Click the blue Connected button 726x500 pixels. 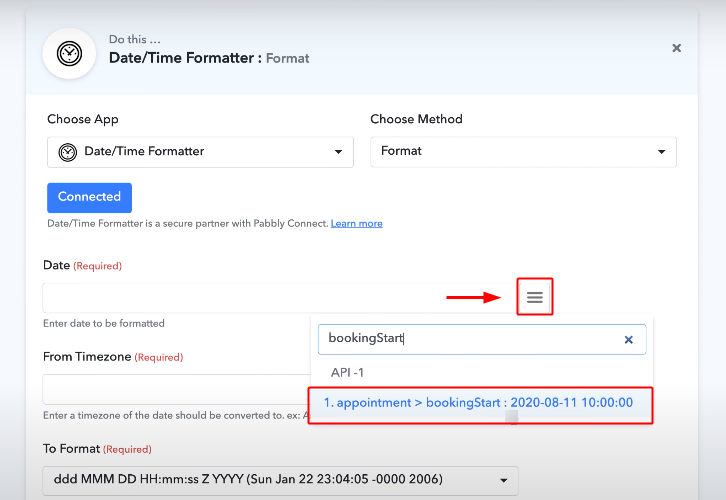tap(89, 197)
